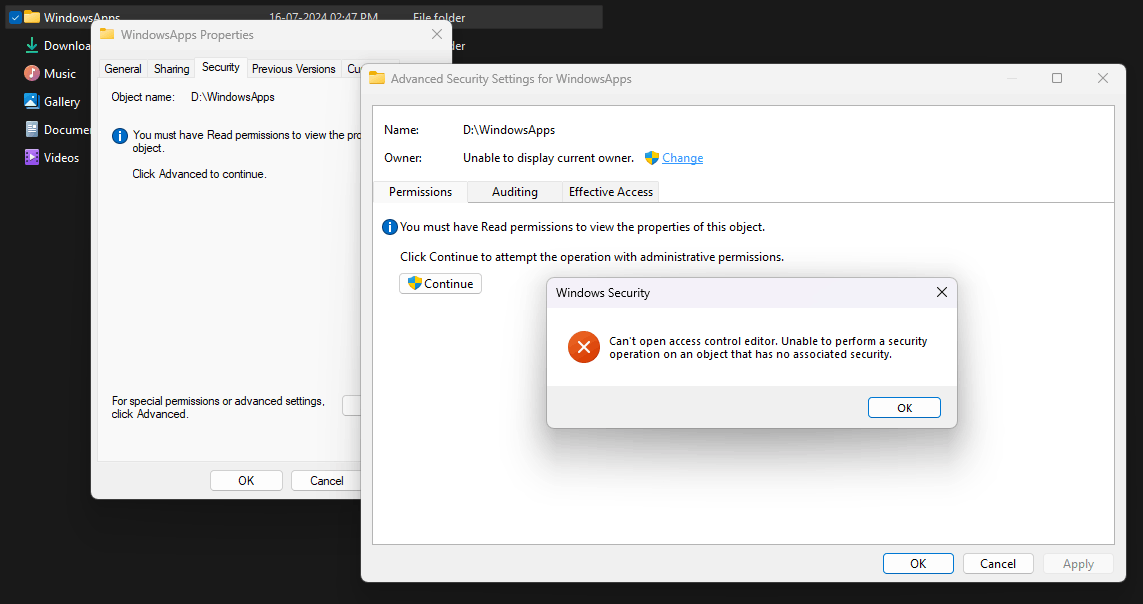Select the Security tab in WindowsApps Properties
1143x604 pixels.
(x=221, y=67)
